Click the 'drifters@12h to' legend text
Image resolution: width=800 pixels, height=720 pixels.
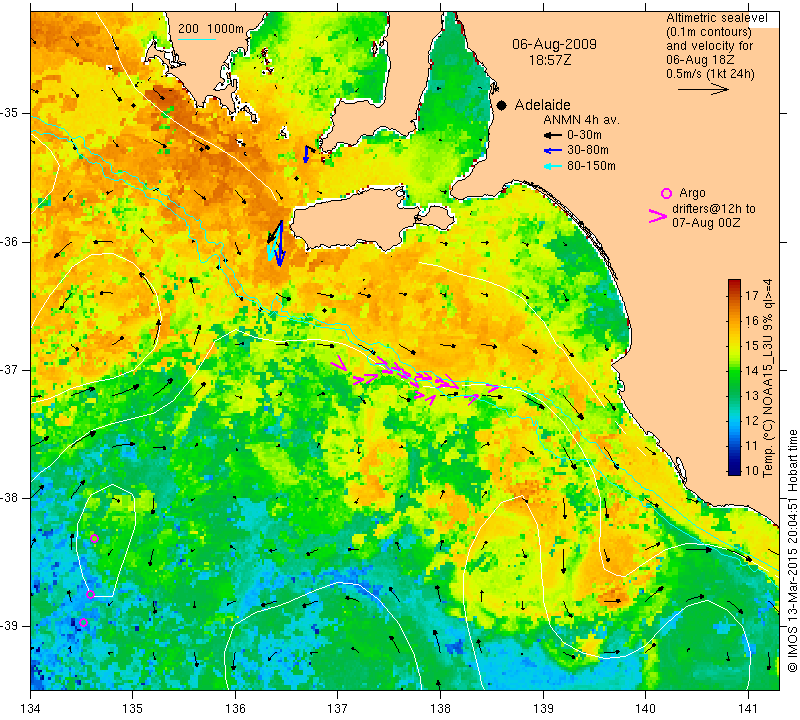[713, 209]
